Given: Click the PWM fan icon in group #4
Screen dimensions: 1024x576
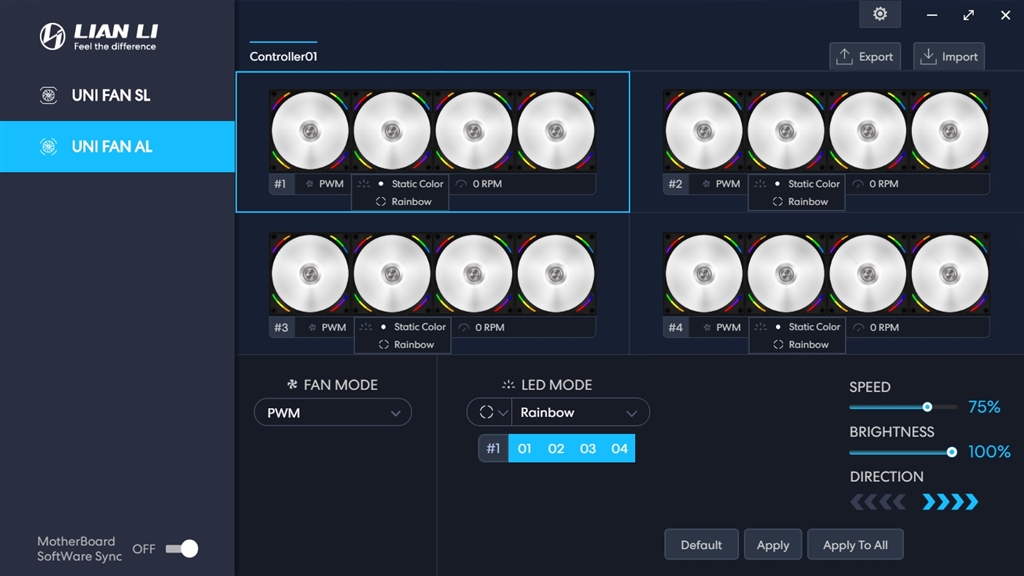Looking at the screenshot, I should [707, 327].
